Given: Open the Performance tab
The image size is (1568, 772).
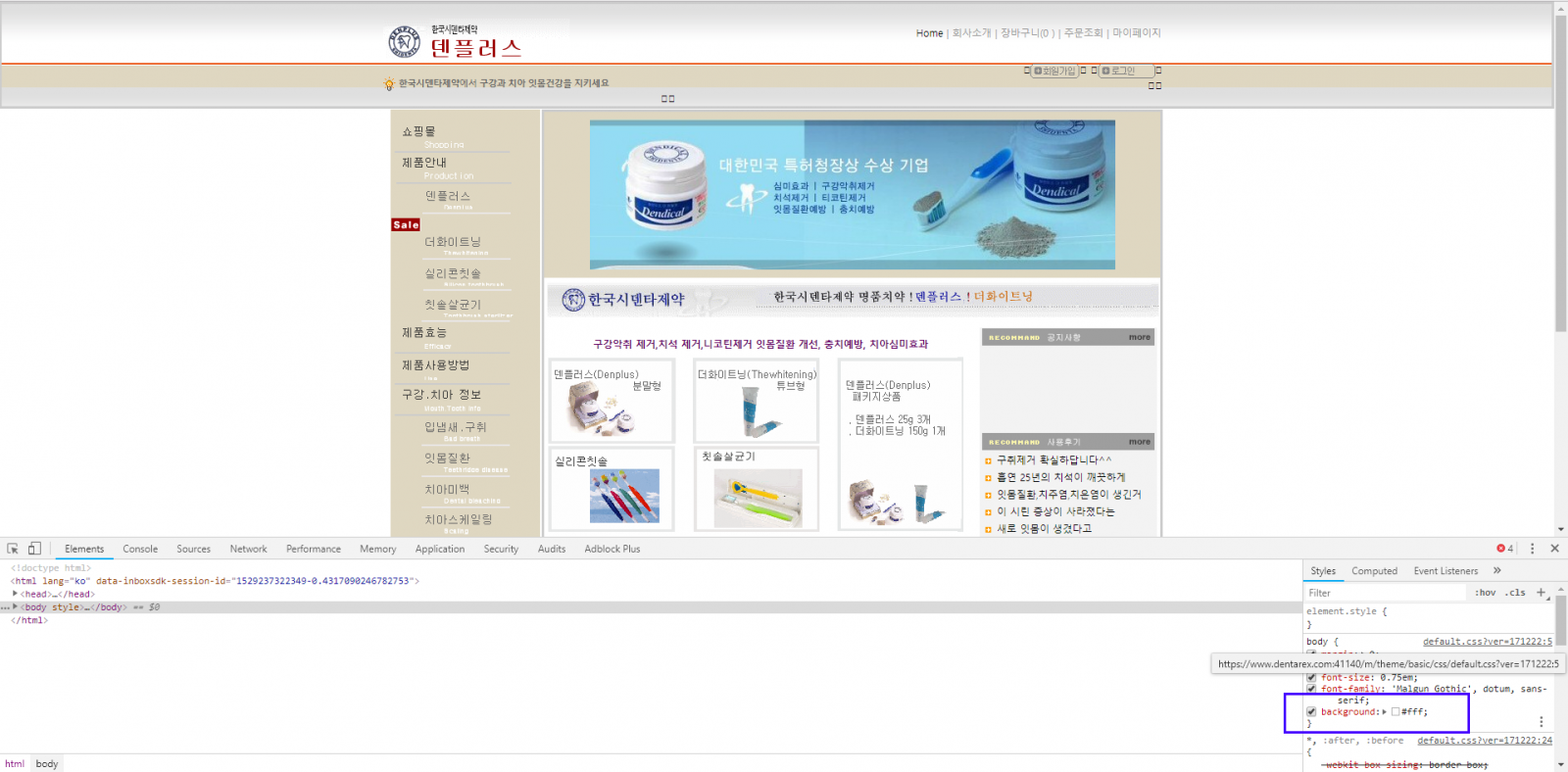Looking at the screenshot, I should 314,549.
